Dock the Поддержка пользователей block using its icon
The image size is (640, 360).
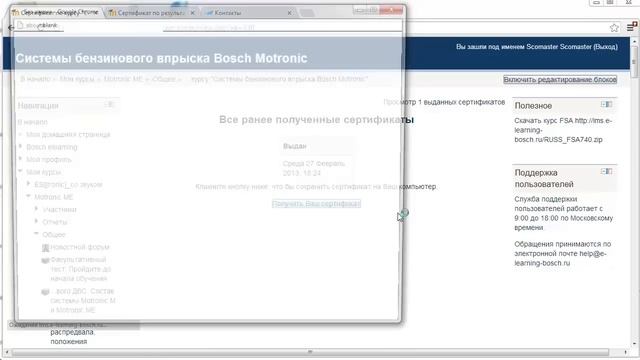pos(606,171)
